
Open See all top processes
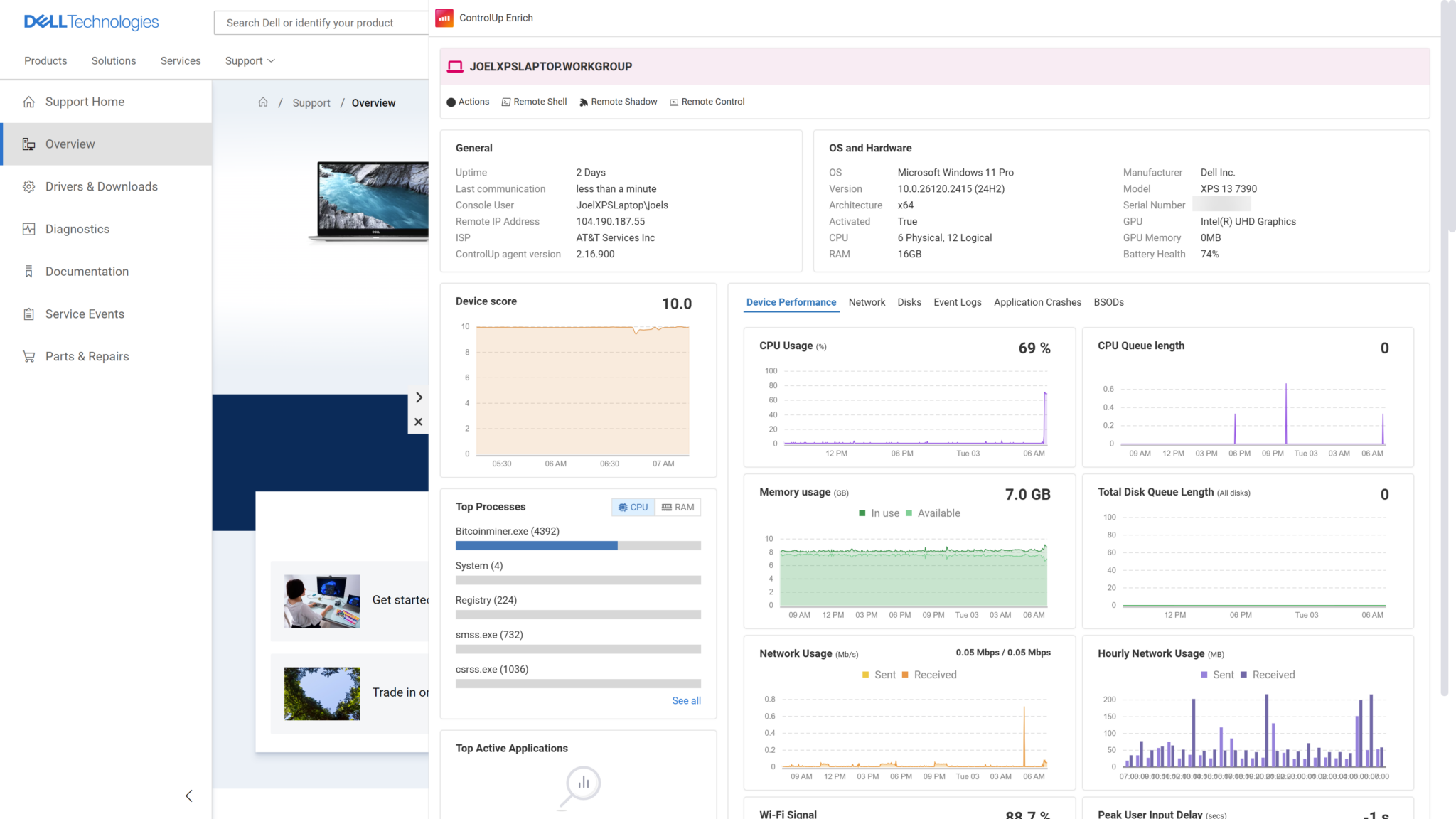(x=685, y=700)
